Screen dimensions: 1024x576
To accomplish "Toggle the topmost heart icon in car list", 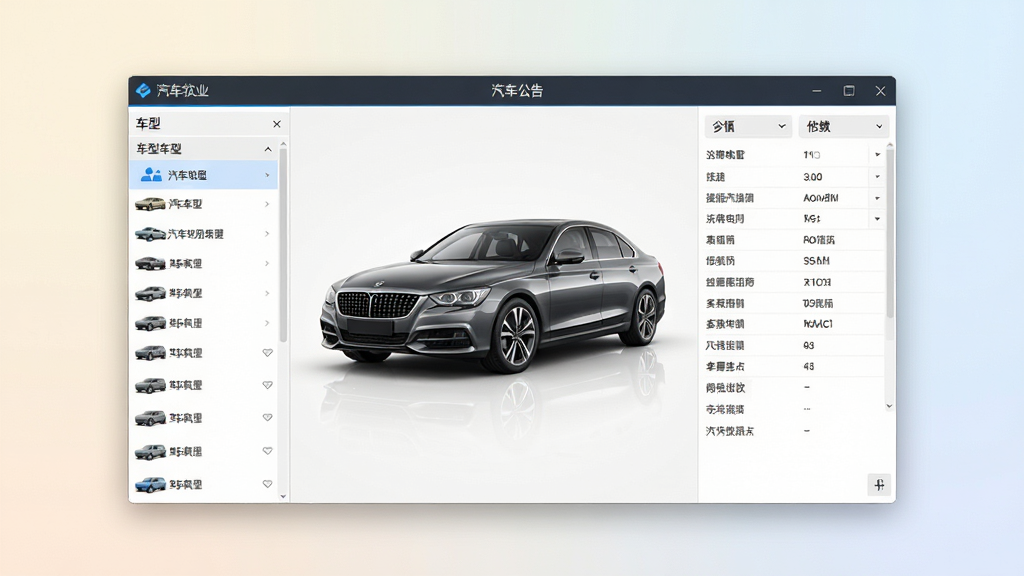I will click(268, 353).
